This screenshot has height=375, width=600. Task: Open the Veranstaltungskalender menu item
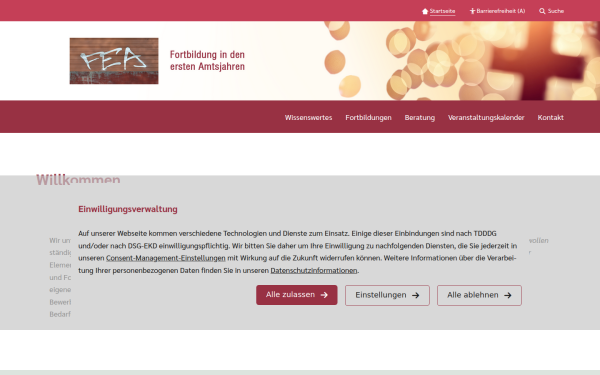coord(486,117)
